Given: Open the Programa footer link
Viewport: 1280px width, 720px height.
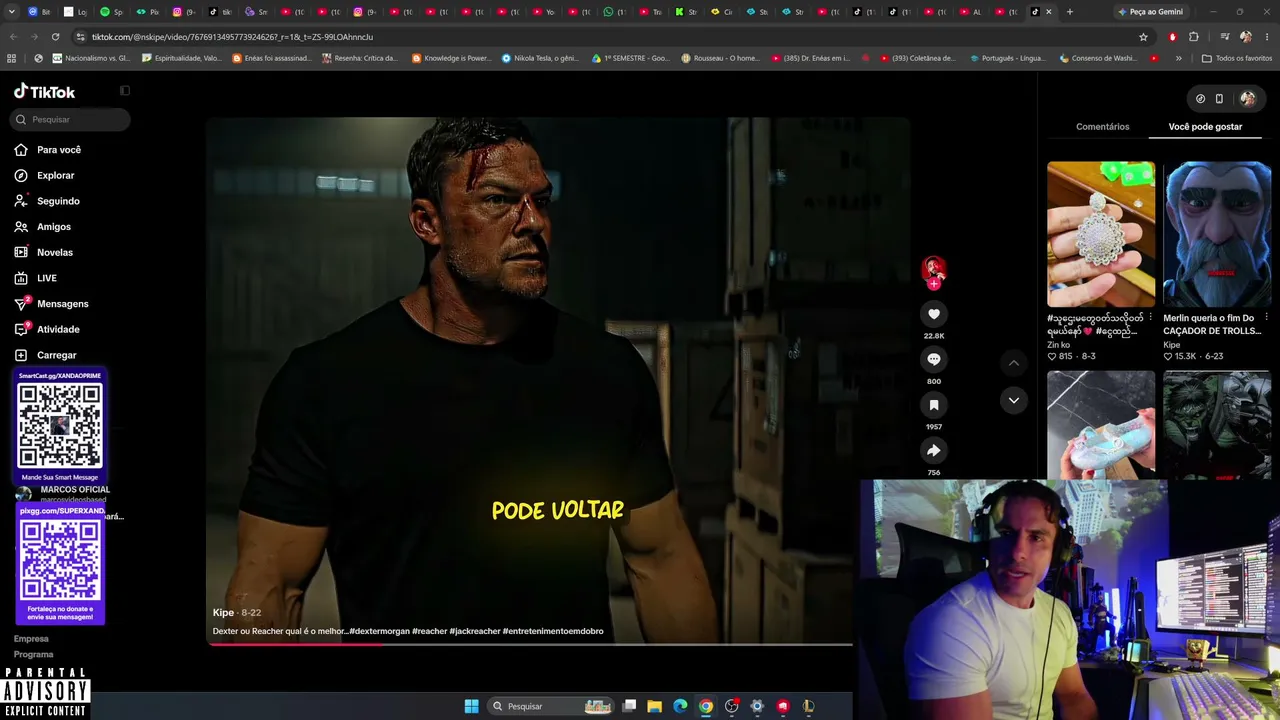Looking at the screenshot, I should click(34, 654).
